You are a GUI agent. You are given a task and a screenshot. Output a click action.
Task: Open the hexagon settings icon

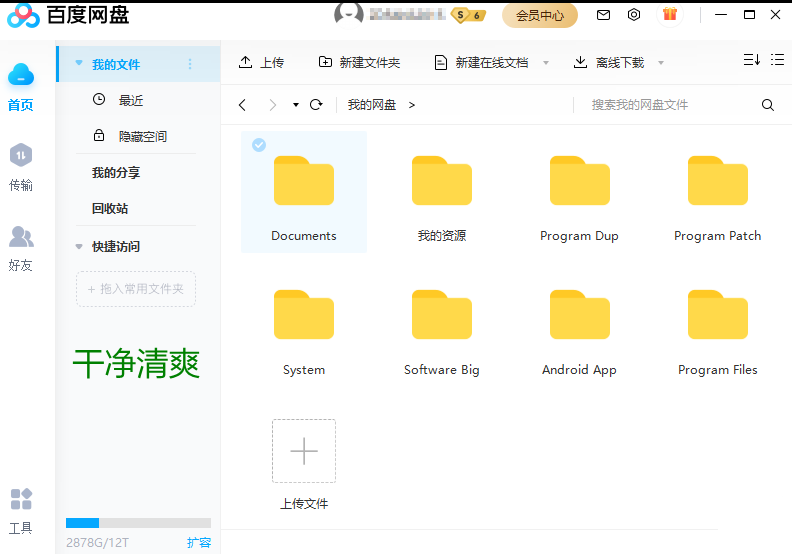click(x=634, y=15)
